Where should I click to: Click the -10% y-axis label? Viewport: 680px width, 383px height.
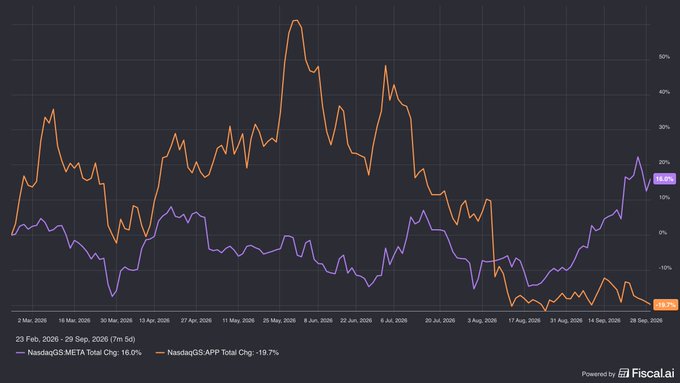664,268
